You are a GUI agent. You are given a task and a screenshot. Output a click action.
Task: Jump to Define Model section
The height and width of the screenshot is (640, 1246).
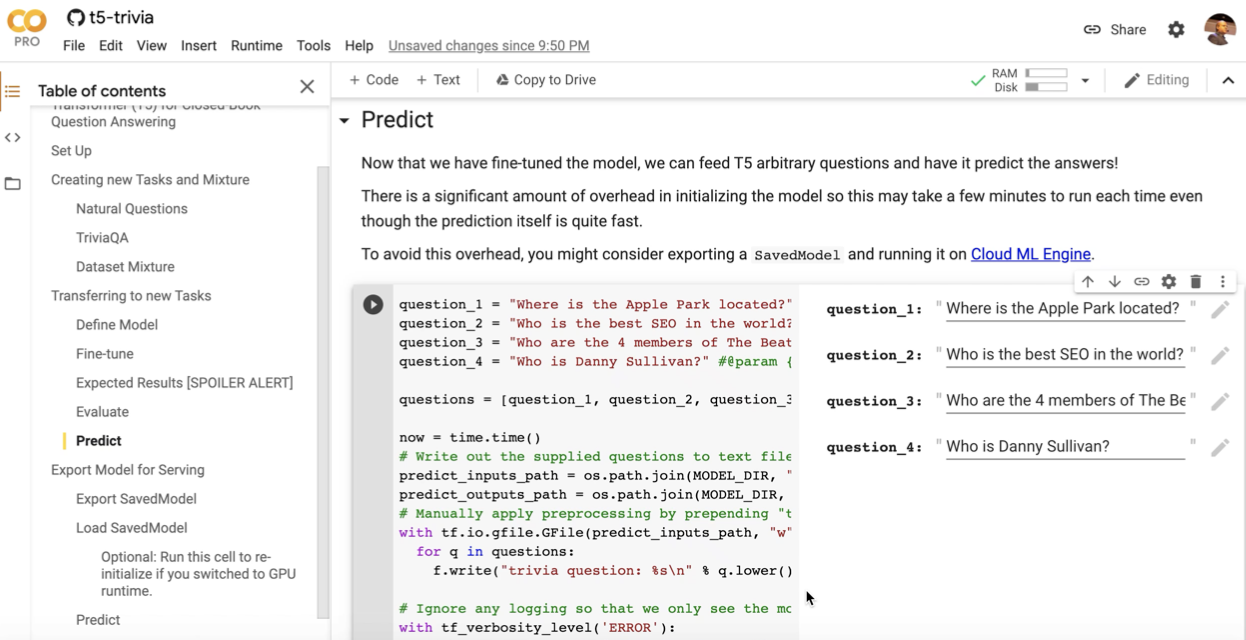[117, 325]
